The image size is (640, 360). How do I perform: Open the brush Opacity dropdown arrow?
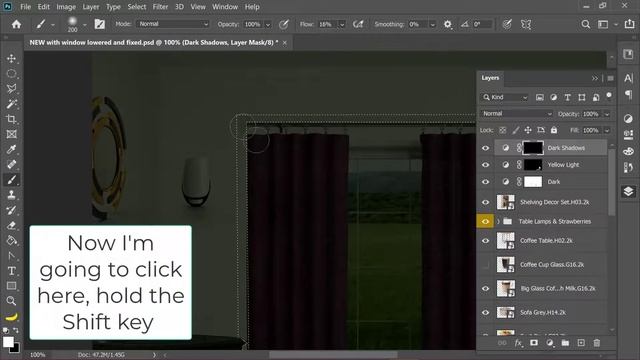pyautogui.click(x=268, y=24)
